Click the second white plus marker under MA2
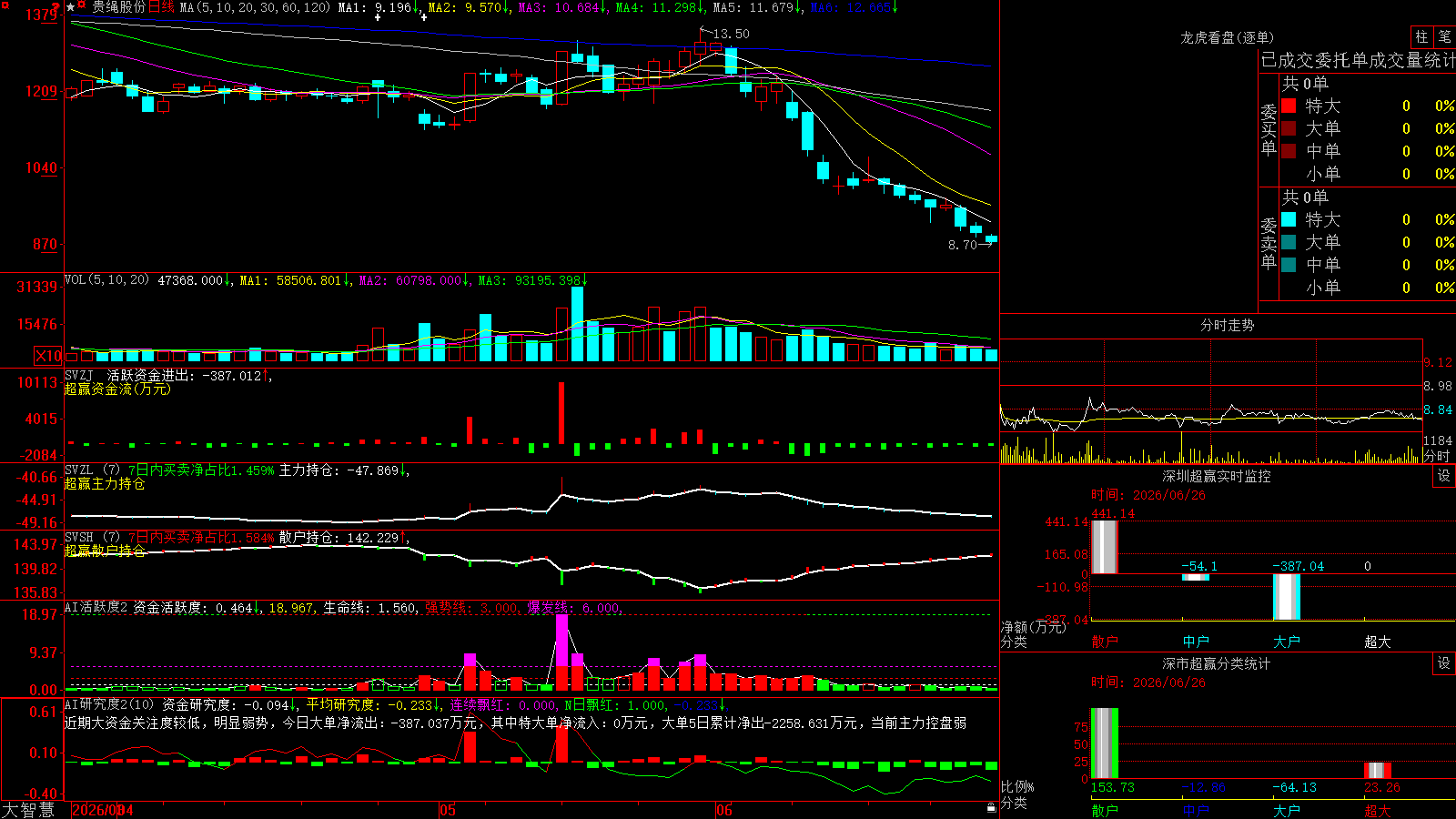This screenshot has height=819, width=1456. (x=424, y=16)
